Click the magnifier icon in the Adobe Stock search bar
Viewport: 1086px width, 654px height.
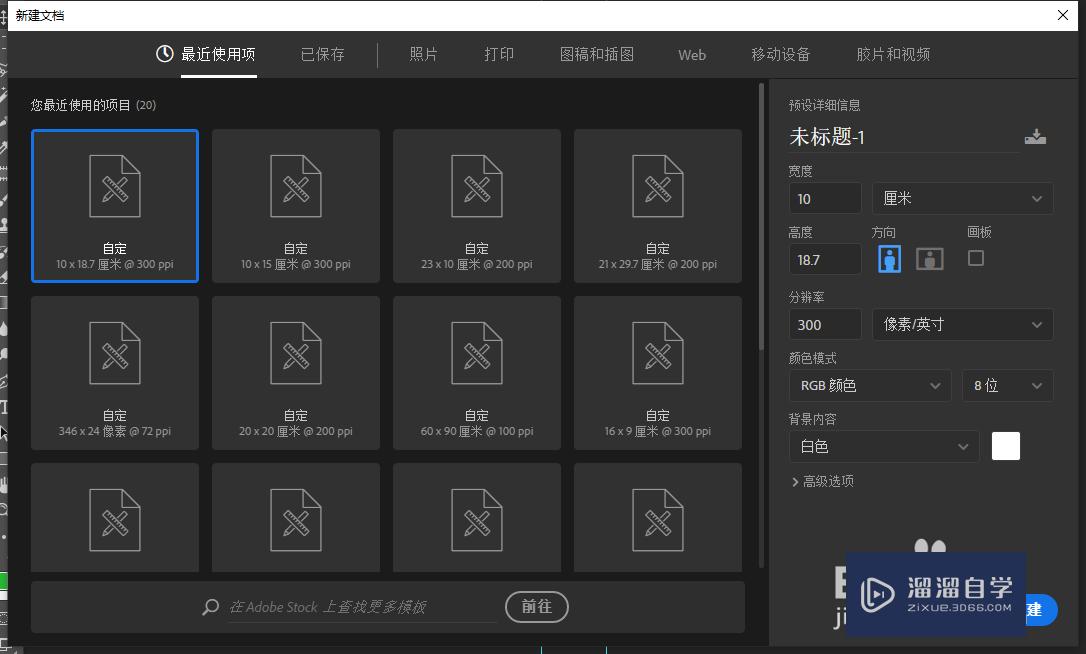(x=209, y=607)
